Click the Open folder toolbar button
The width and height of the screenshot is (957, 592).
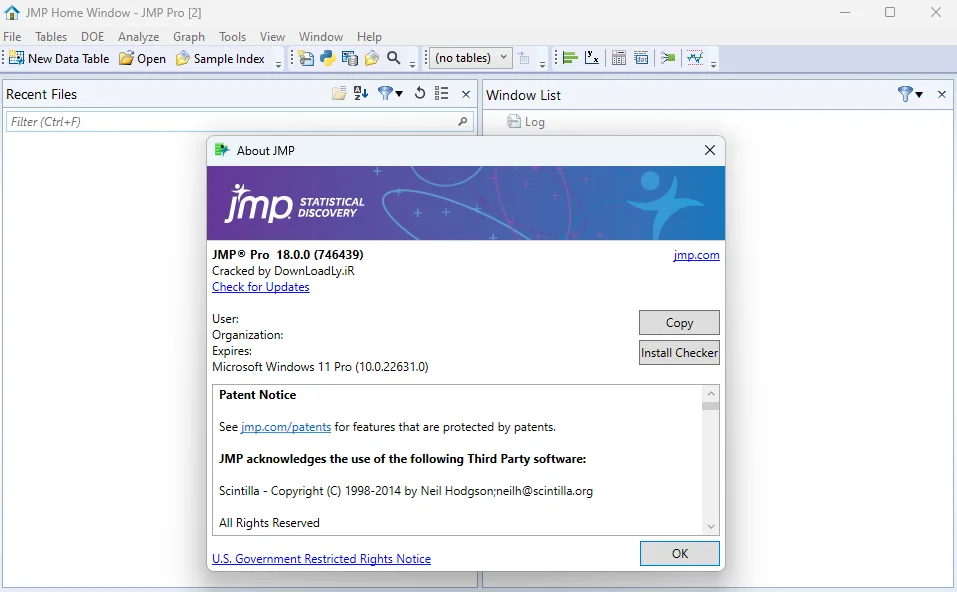(x=143, y=59)
